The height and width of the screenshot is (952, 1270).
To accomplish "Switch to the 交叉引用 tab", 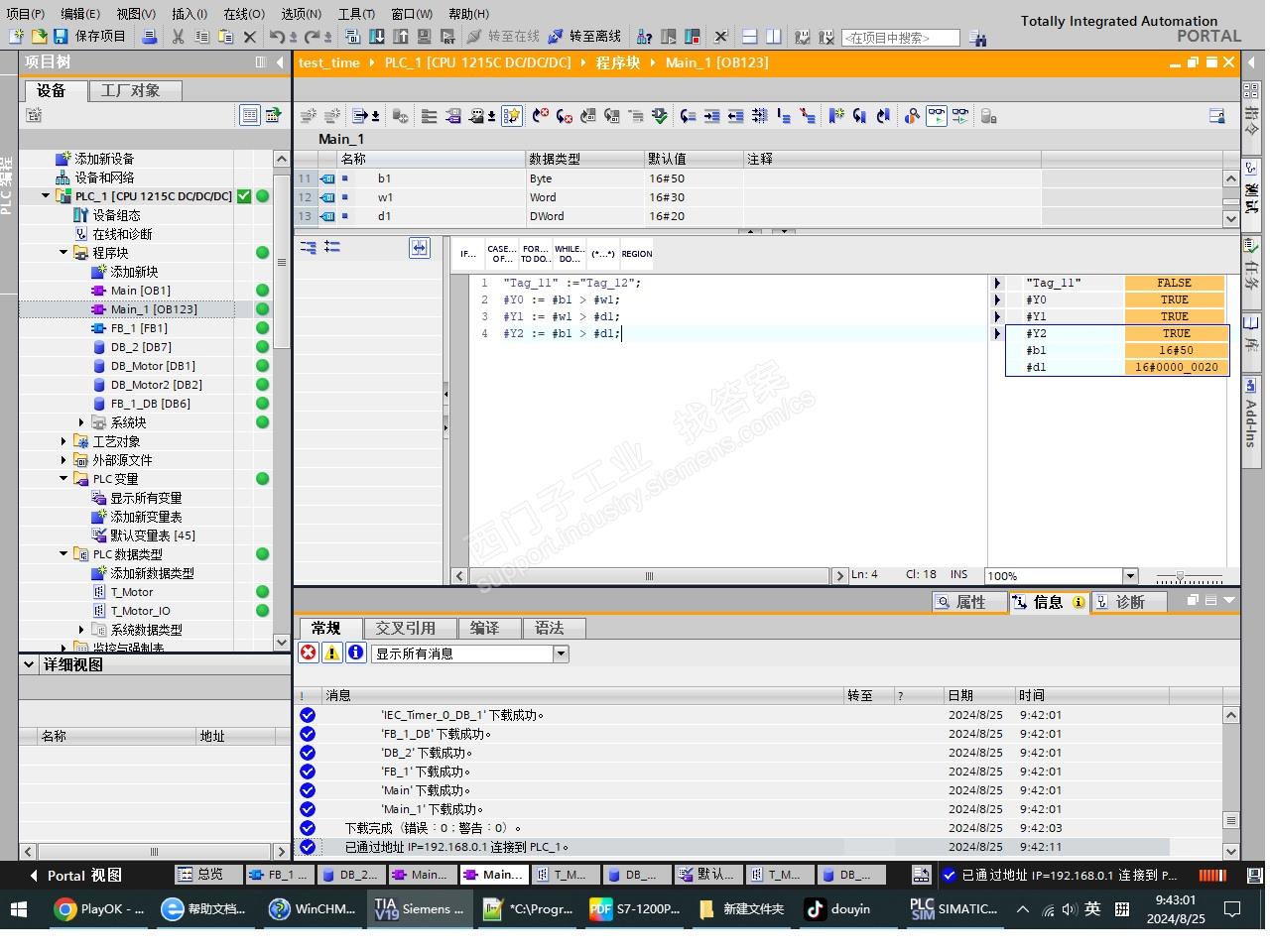I will 405,628.
